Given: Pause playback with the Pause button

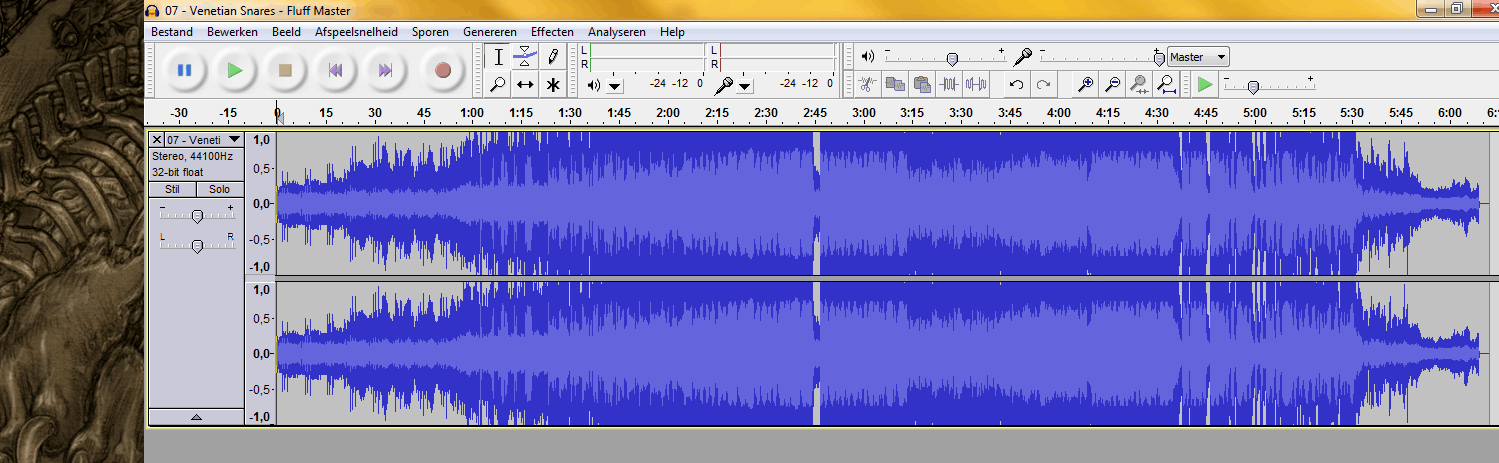Looking at the screenshot, I should click(x=185, y=70).
